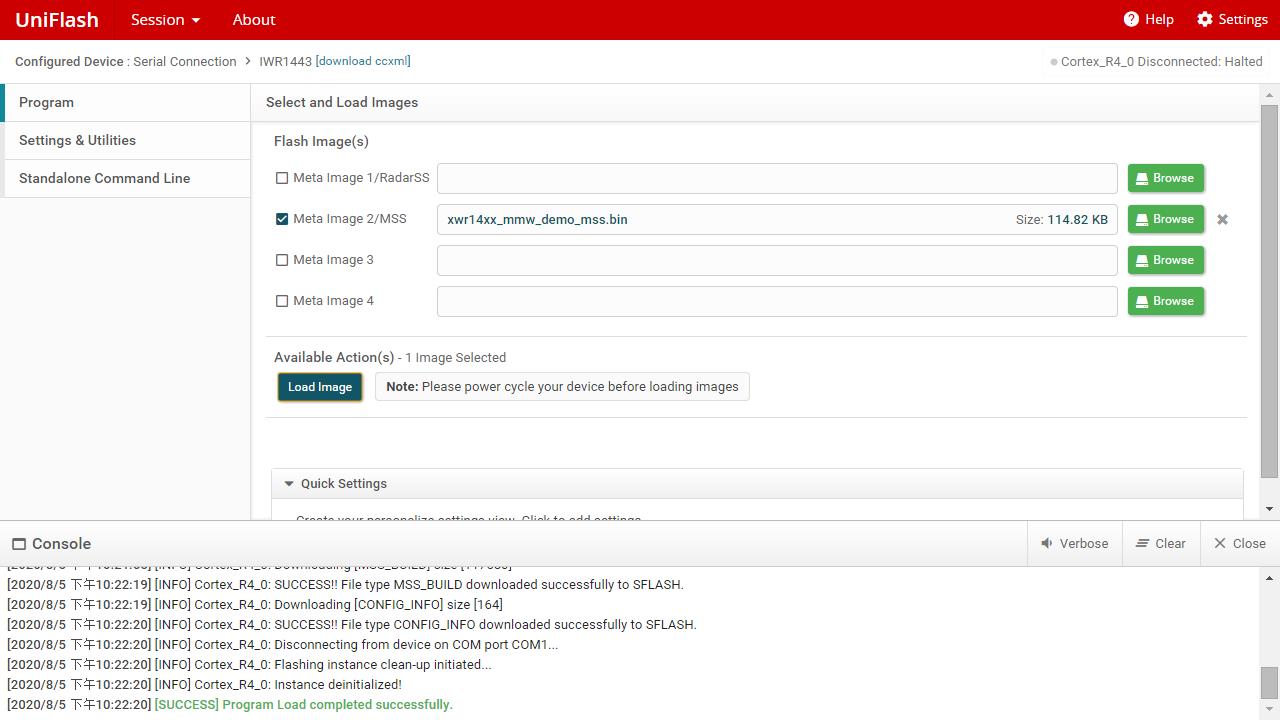Click the Disconnecting from COM1 log line
The height and width of the screenshot is (720, 1280).
pyautogui.click(x=282, y=645)
